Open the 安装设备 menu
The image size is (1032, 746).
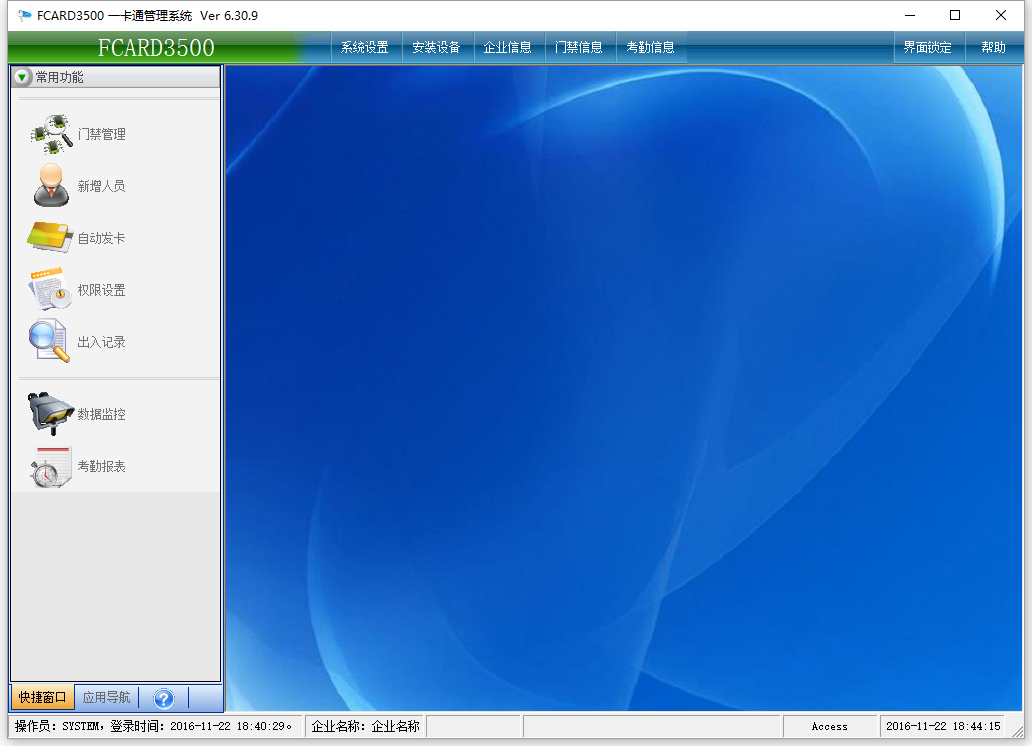pos(436,47)
